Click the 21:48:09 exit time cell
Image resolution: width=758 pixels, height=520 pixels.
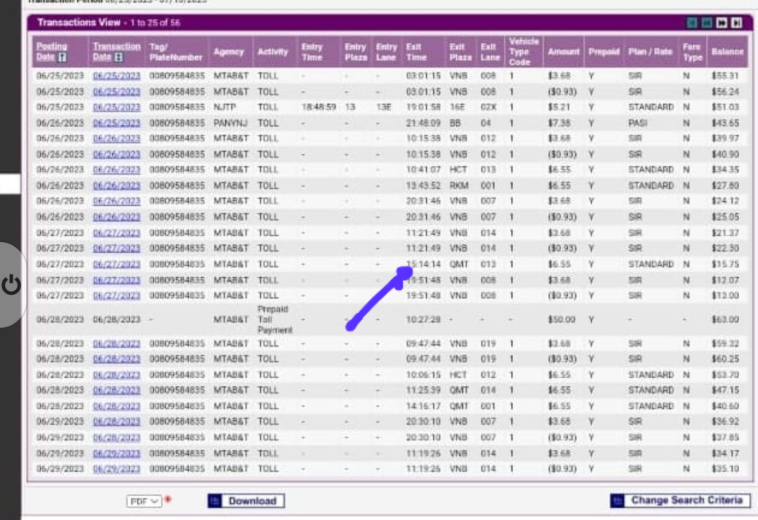(x=423, y=123)
